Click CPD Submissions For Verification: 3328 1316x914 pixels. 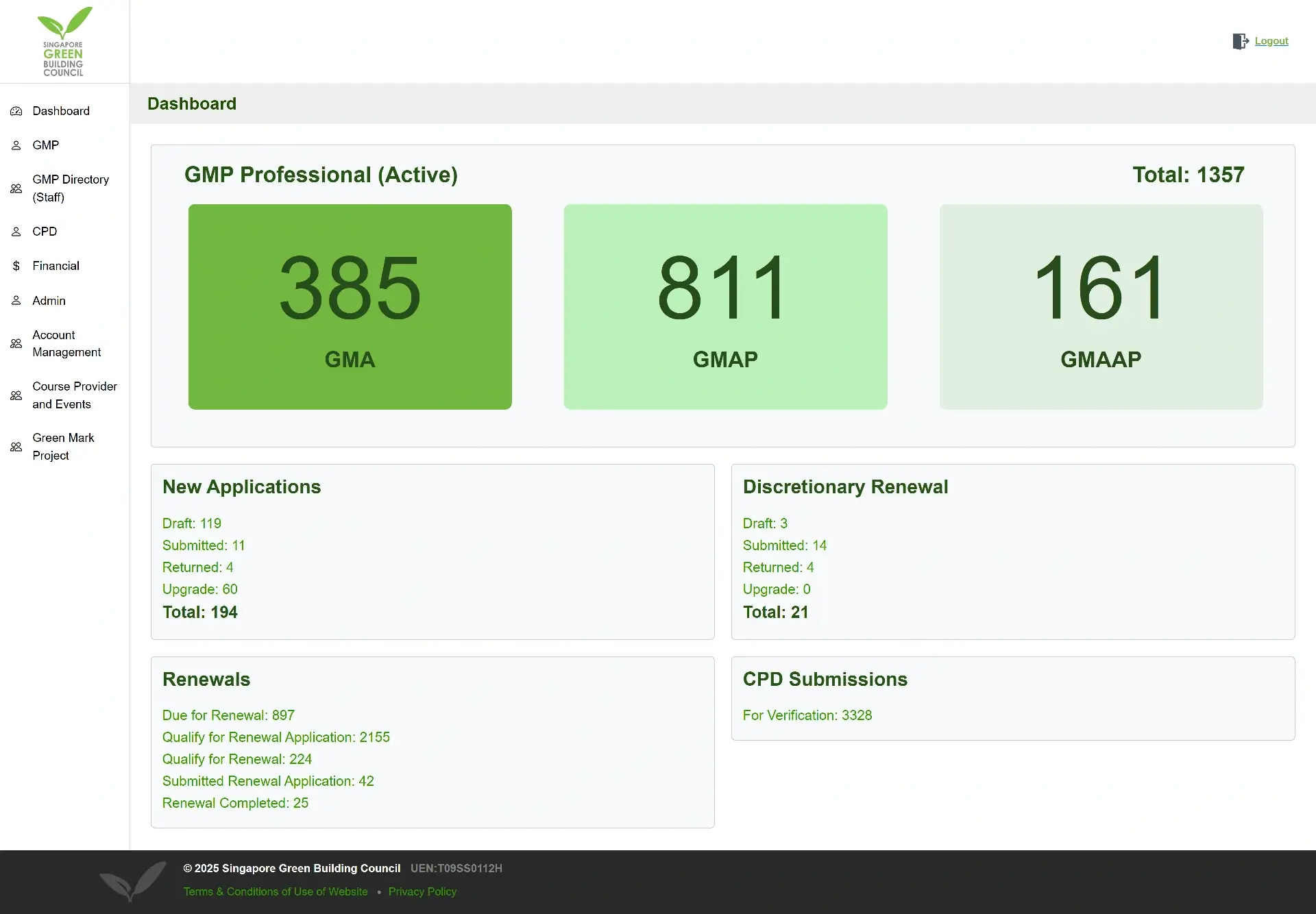(x=807, y=715)
